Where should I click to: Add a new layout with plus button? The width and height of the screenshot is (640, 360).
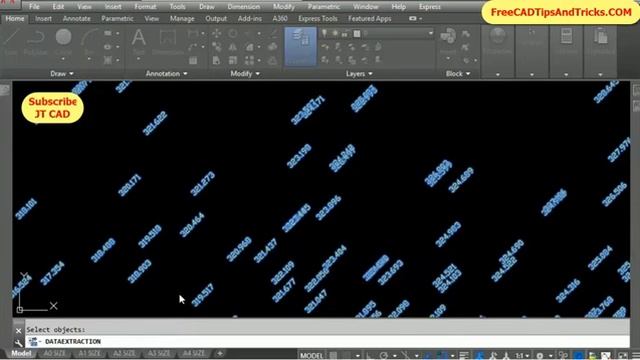pos(220,353)
